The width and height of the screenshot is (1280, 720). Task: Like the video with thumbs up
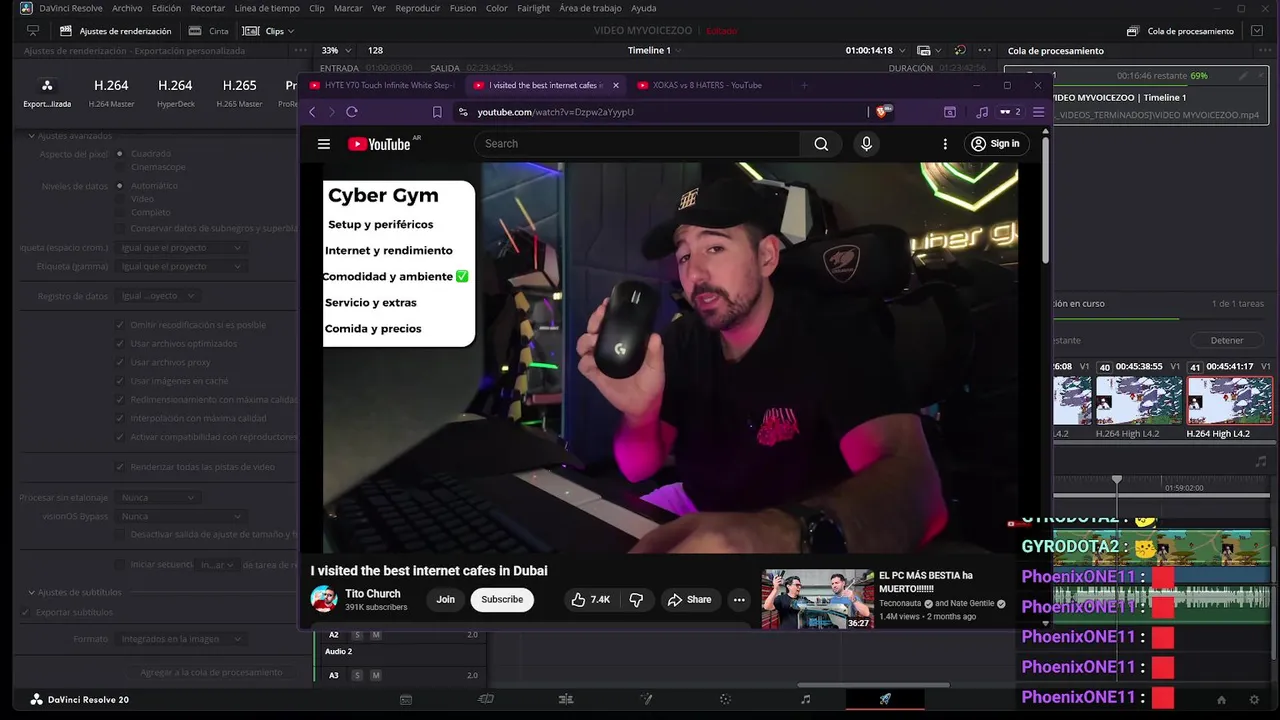[589, 599]
